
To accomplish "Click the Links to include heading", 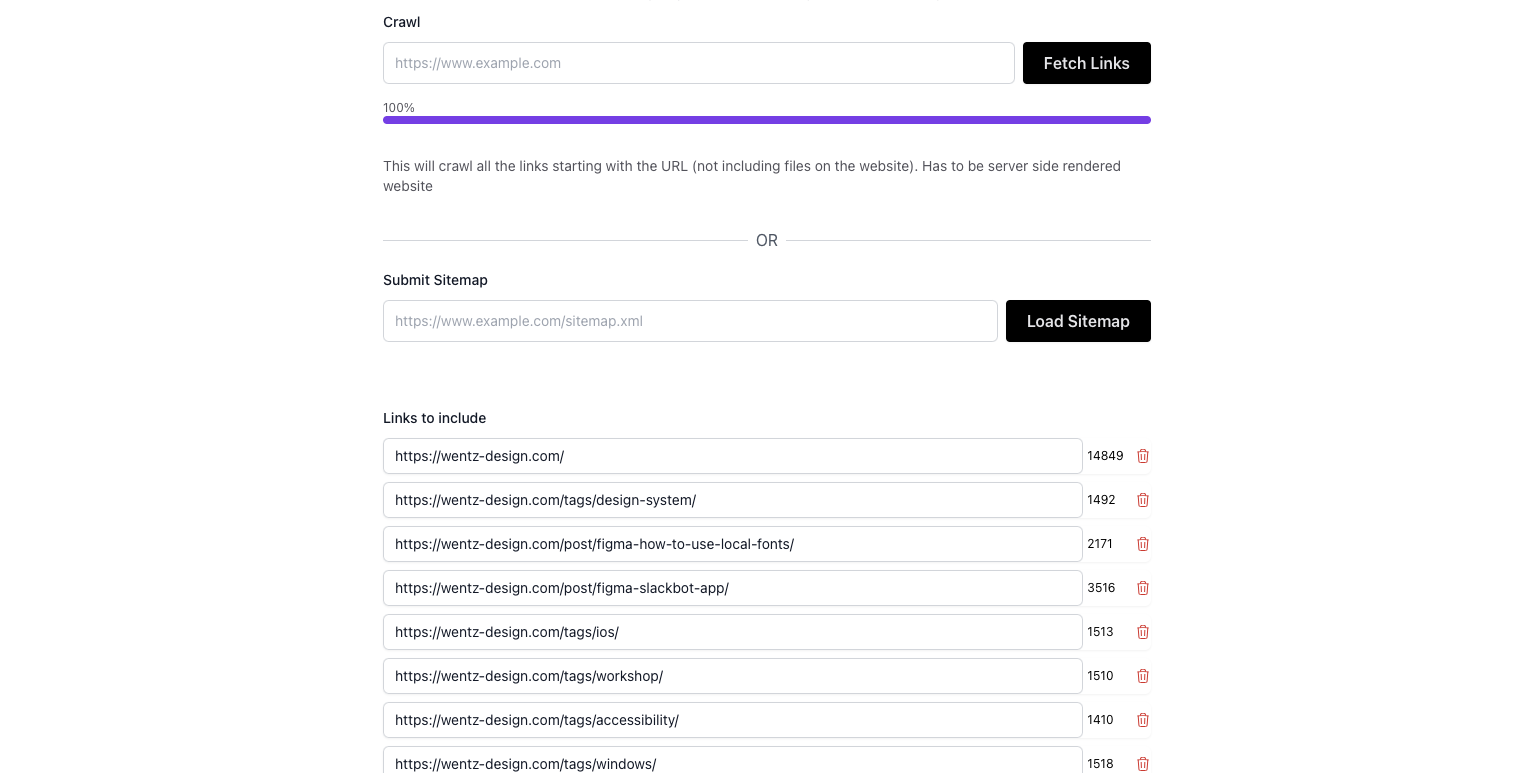I will tap(434, 418).
